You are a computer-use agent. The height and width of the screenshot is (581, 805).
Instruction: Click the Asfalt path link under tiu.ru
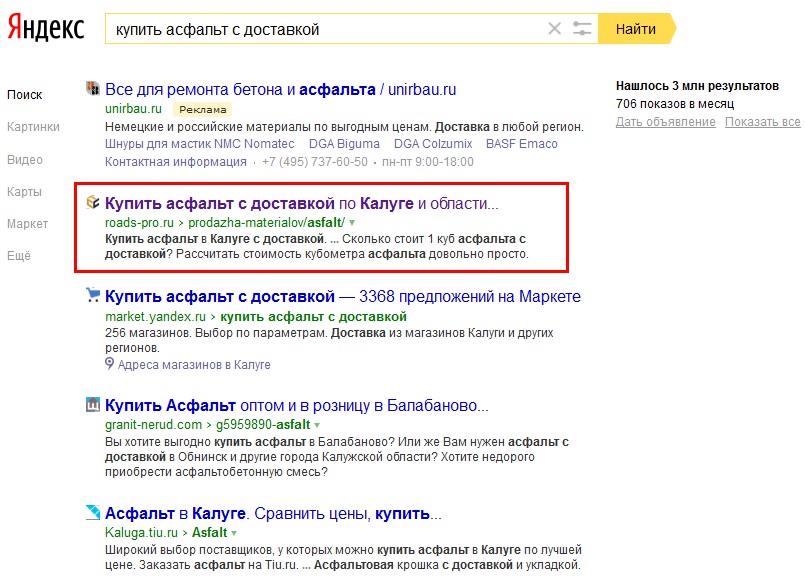209,533
